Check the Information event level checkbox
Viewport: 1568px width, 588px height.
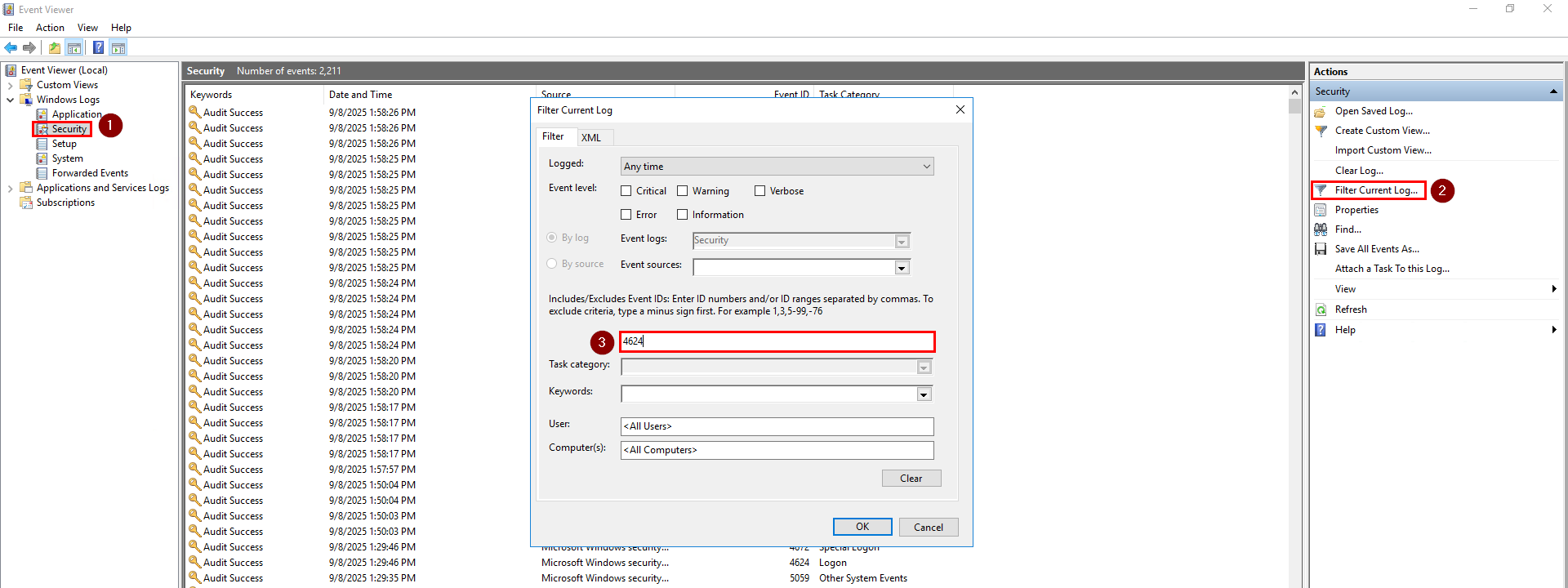(683, 215)
